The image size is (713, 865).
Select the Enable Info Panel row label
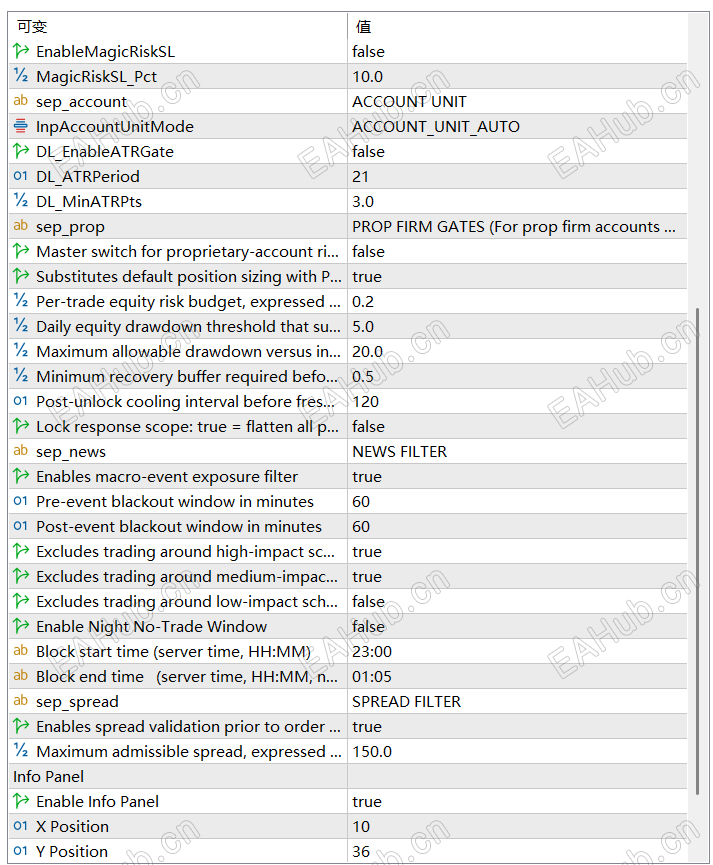97,802
